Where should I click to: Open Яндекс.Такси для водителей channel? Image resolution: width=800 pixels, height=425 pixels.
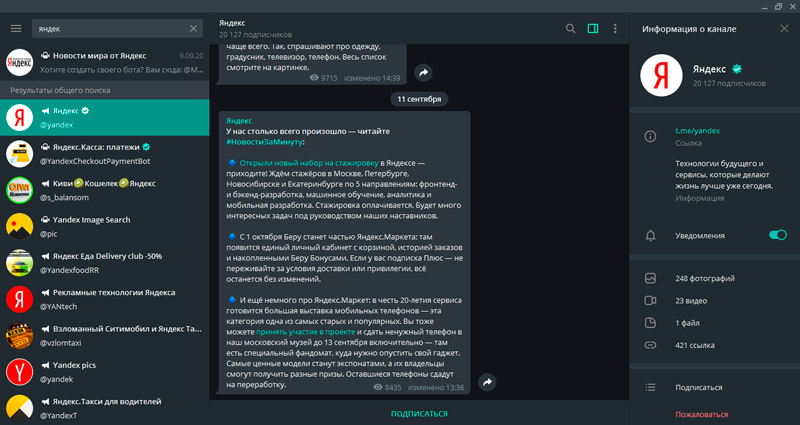105,408
